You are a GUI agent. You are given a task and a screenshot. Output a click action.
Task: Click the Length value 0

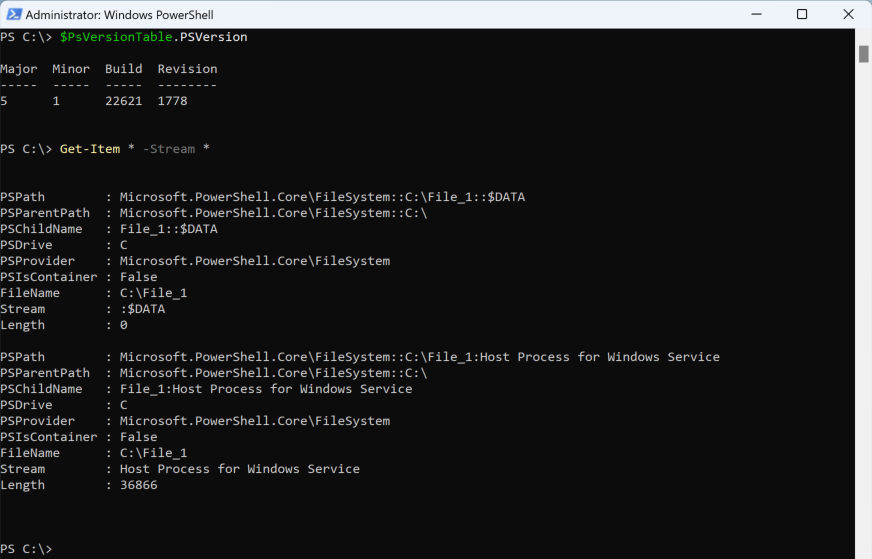point(123,325)
